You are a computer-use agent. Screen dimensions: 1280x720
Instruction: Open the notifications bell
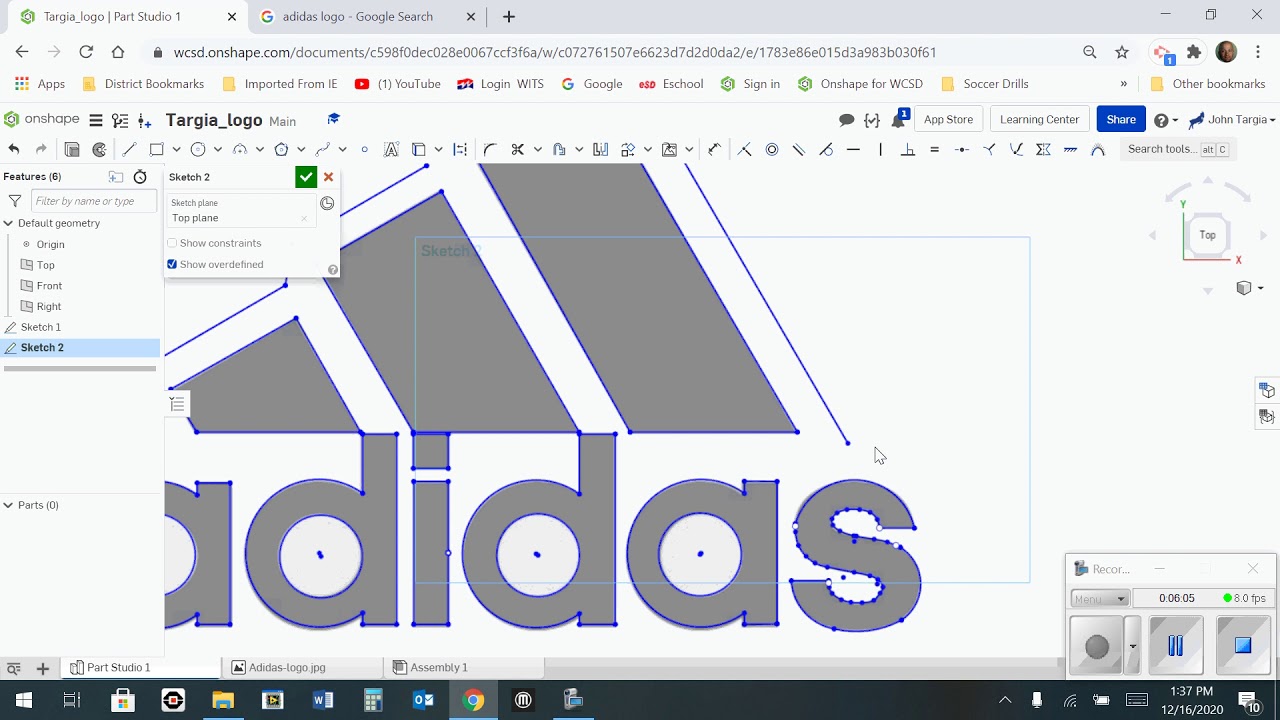[x=901, y=119]
